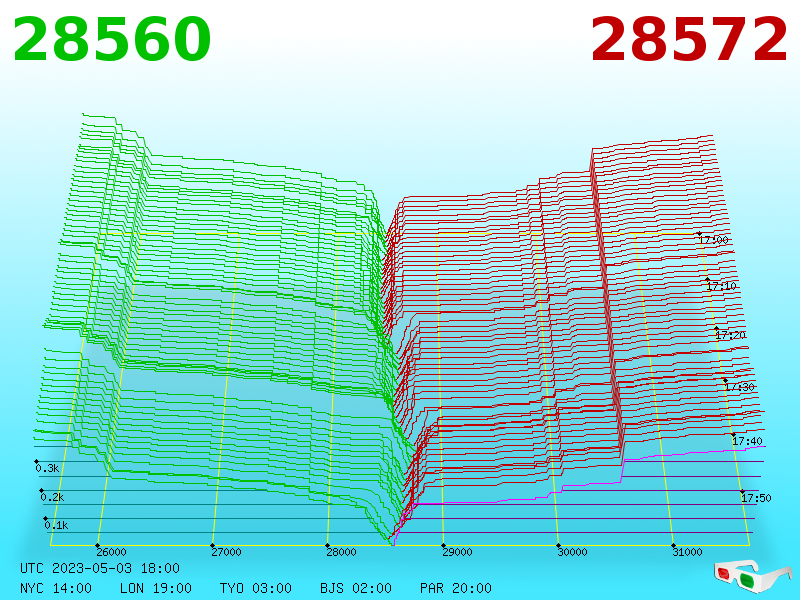Click the UTC 2023-05-03 18:00 timestamp

(100, 568)
